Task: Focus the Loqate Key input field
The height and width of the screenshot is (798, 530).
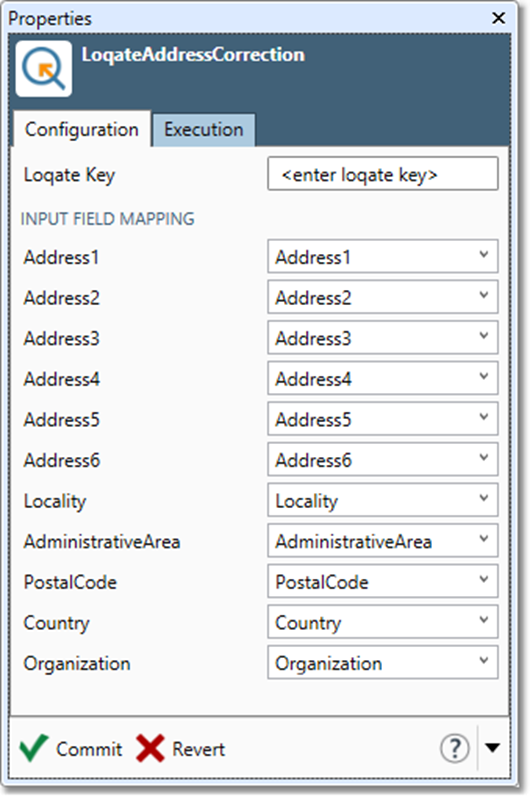Action: pos(383,174)
